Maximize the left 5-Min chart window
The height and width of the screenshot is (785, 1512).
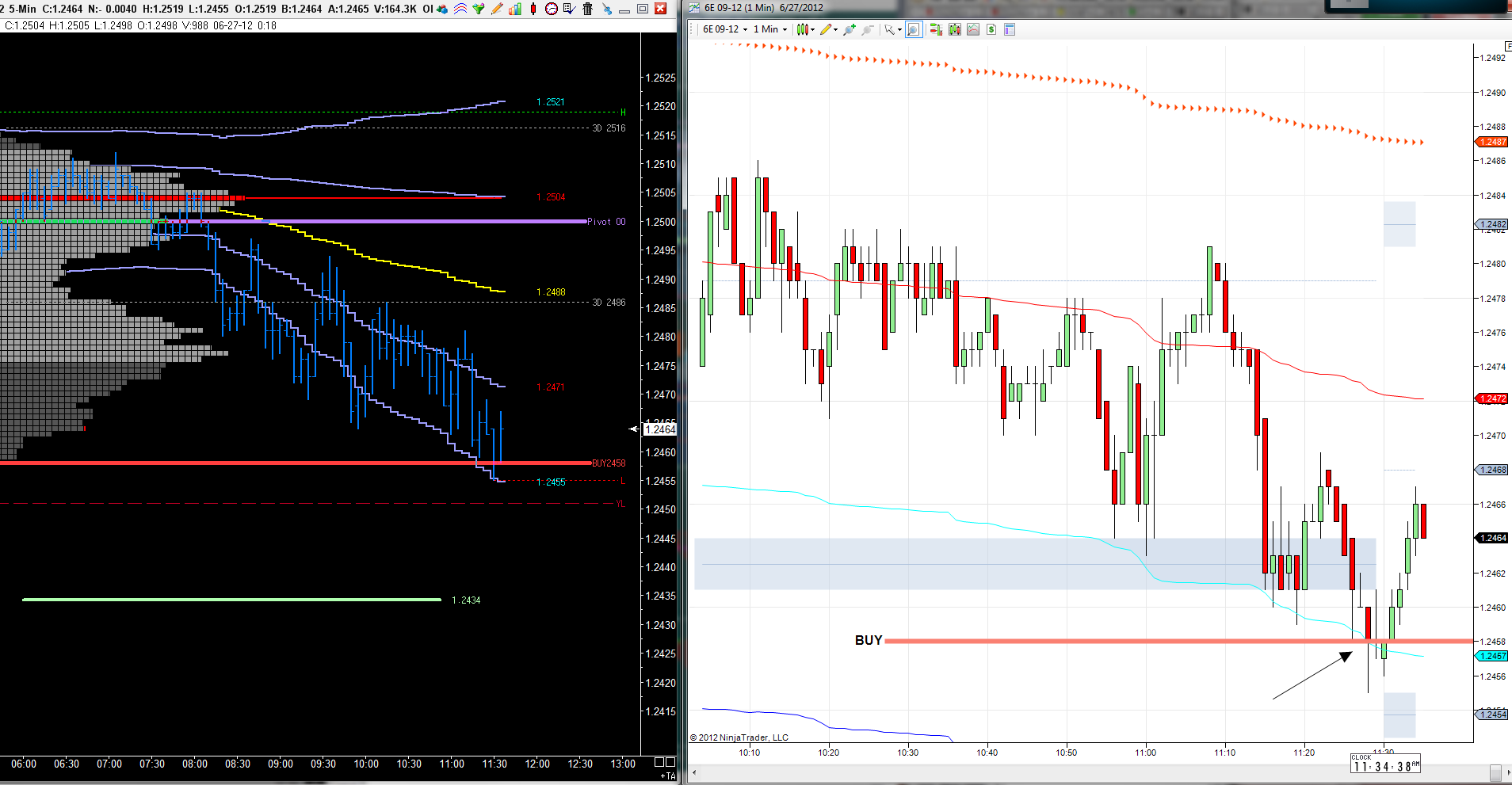pos(643,9)
